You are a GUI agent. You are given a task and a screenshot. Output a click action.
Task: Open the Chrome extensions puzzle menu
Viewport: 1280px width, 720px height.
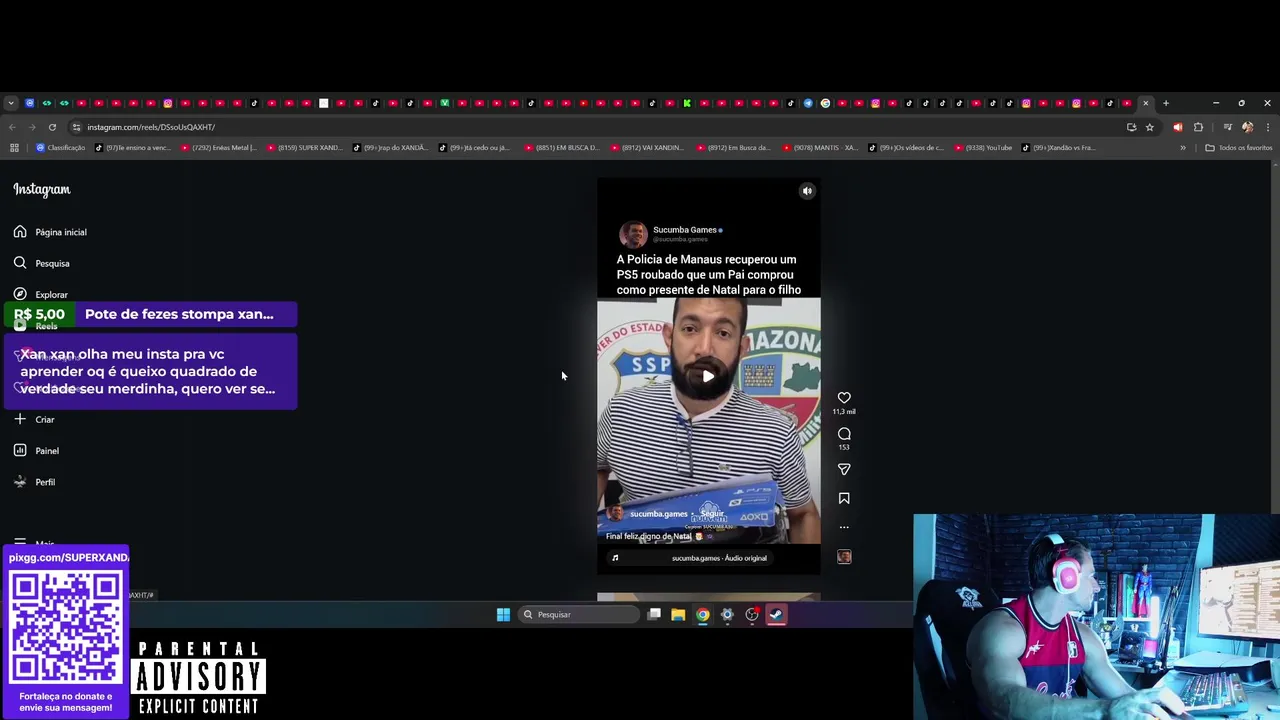(x=1198, y=127)
